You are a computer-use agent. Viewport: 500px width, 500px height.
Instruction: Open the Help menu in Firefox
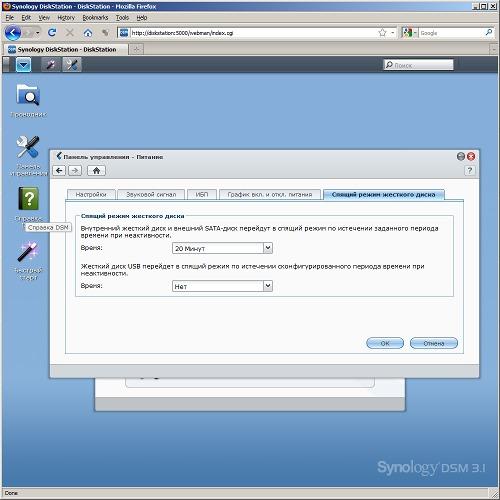coord(142,18)
